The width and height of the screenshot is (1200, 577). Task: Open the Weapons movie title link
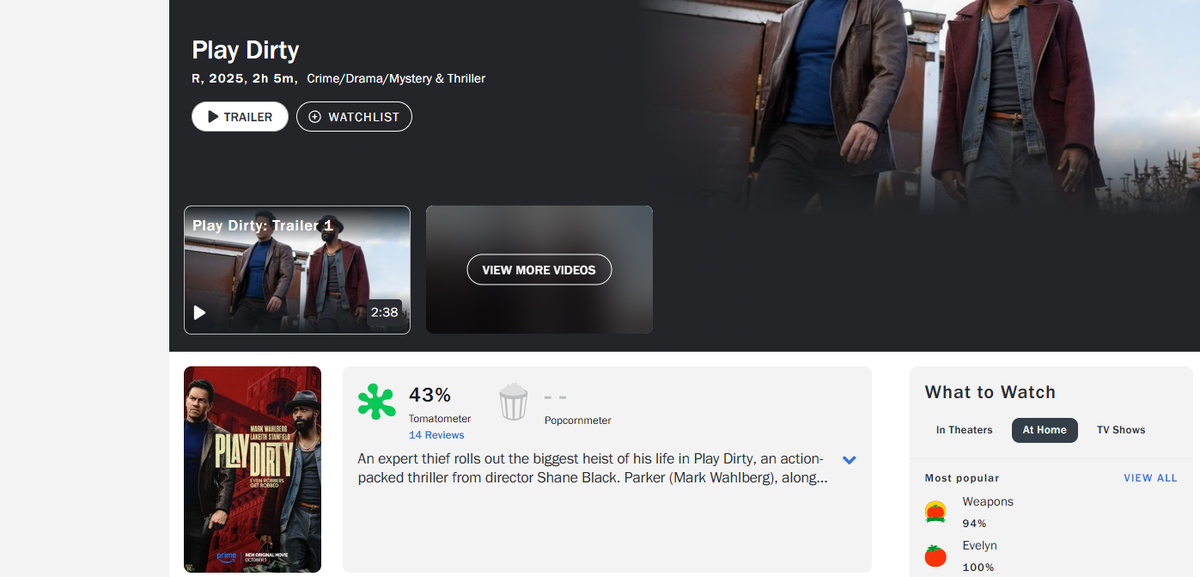pos(987,502)
